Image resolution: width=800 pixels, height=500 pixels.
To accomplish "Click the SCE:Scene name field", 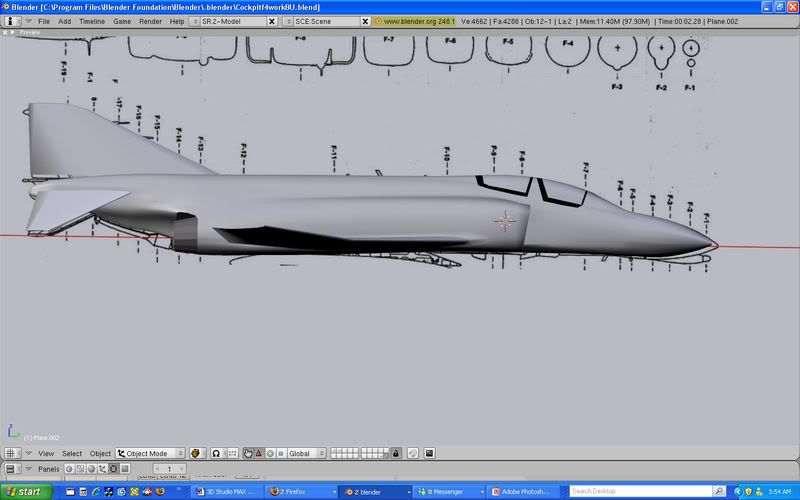I will (327, 21).
